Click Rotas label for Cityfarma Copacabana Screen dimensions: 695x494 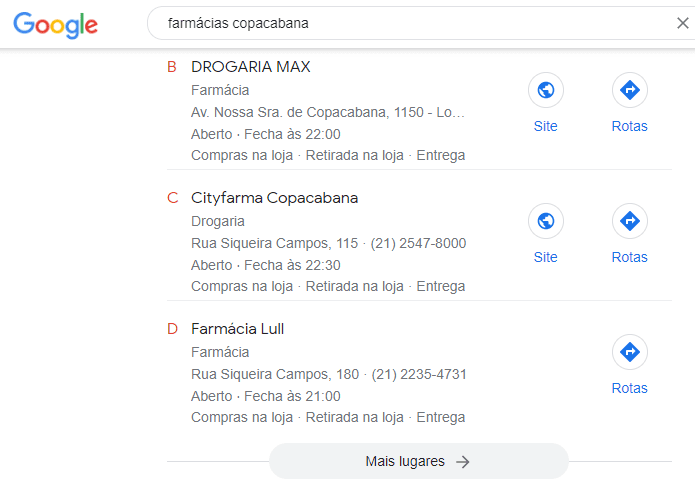[x=629, y=257]
